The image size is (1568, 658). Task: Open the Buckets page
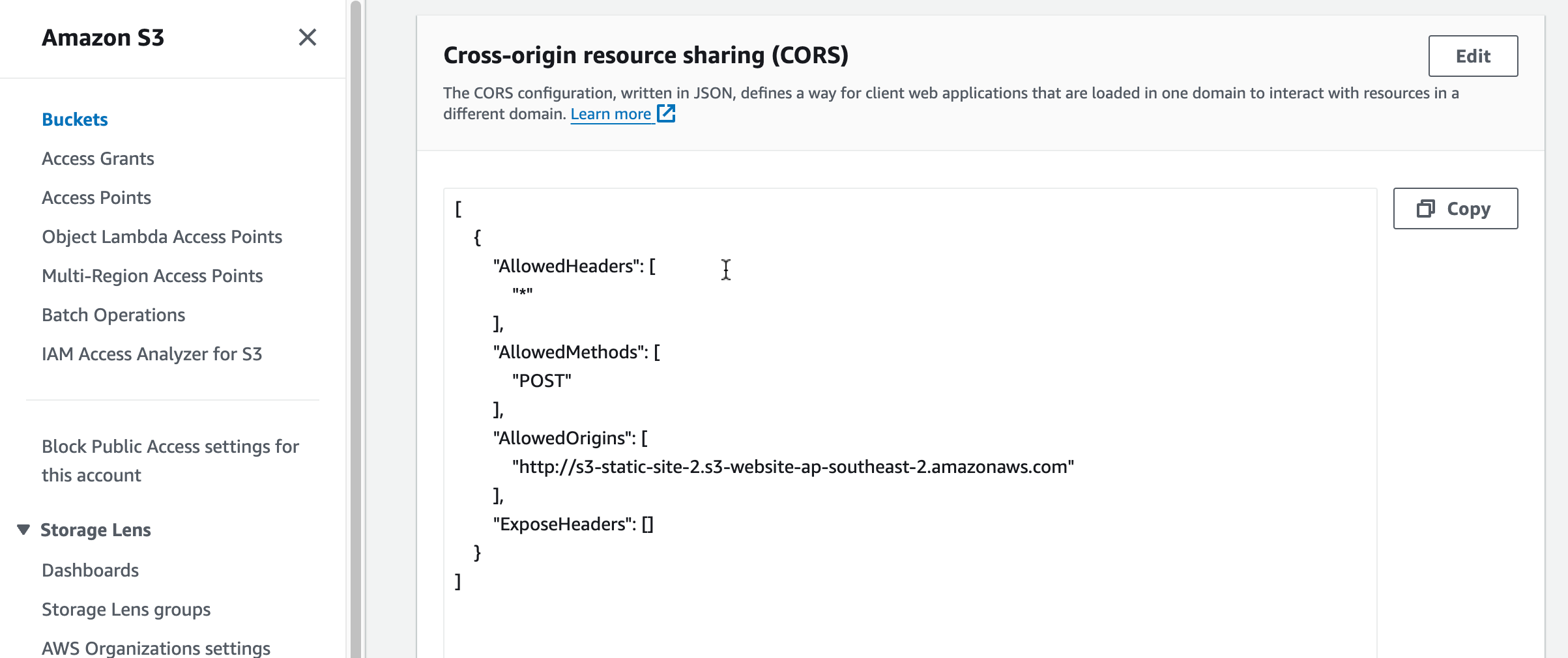[x=74, y=119]
